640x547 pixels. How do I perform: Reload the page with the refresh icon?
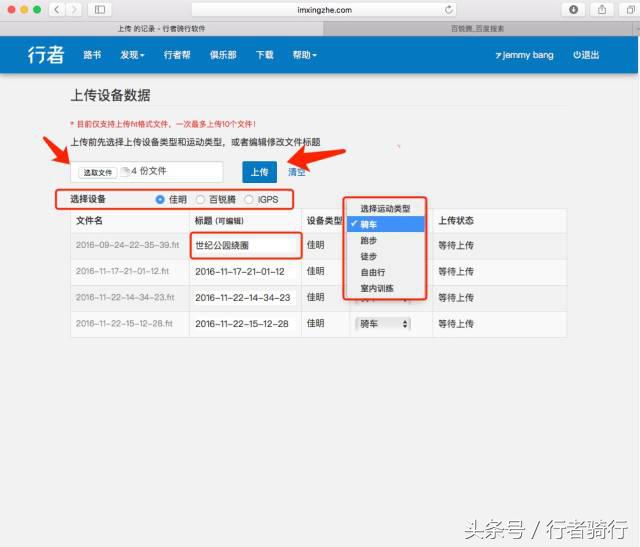tap(449, 10)
